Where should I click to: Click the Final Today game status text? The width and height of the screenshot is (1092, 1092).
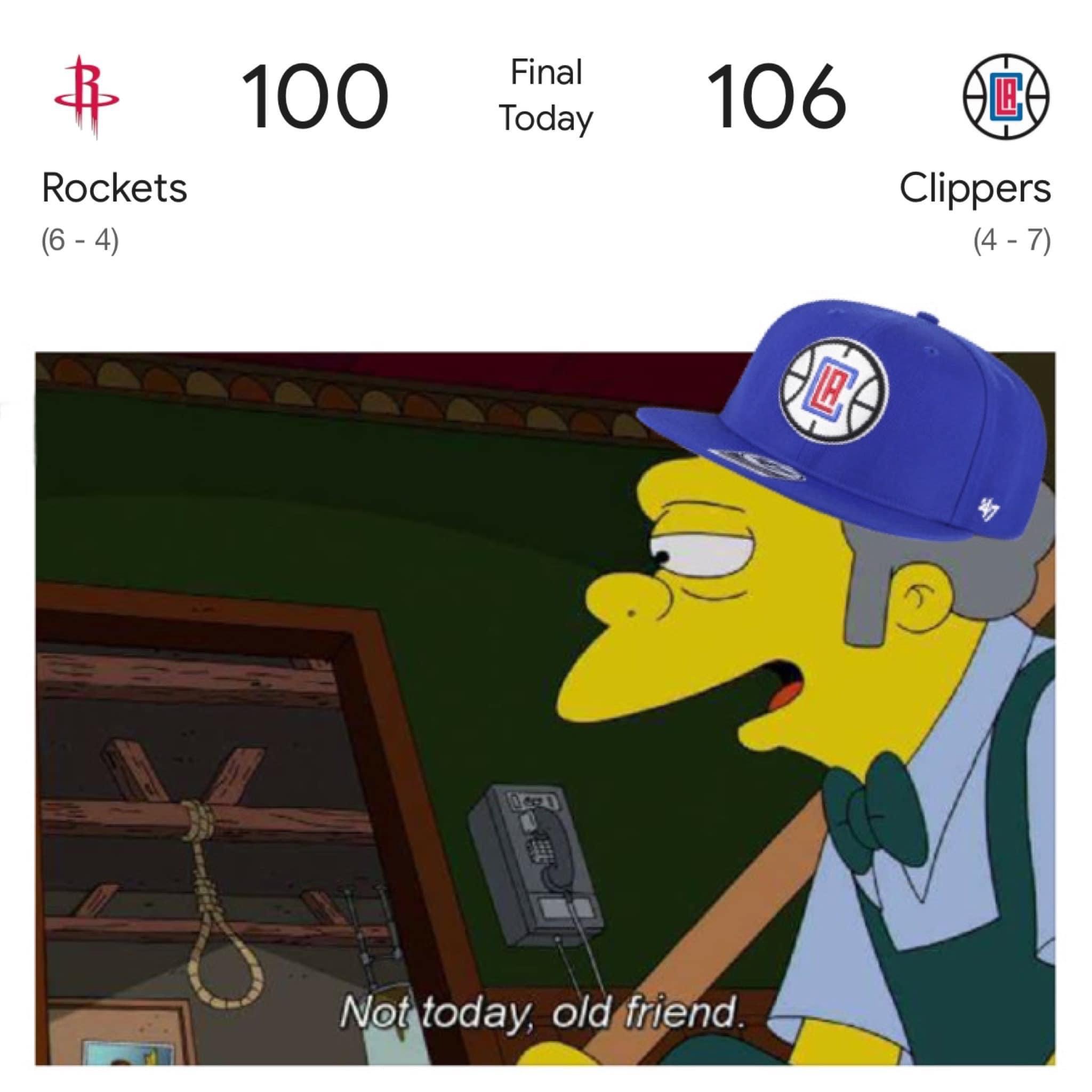click(x=546, y=95)
